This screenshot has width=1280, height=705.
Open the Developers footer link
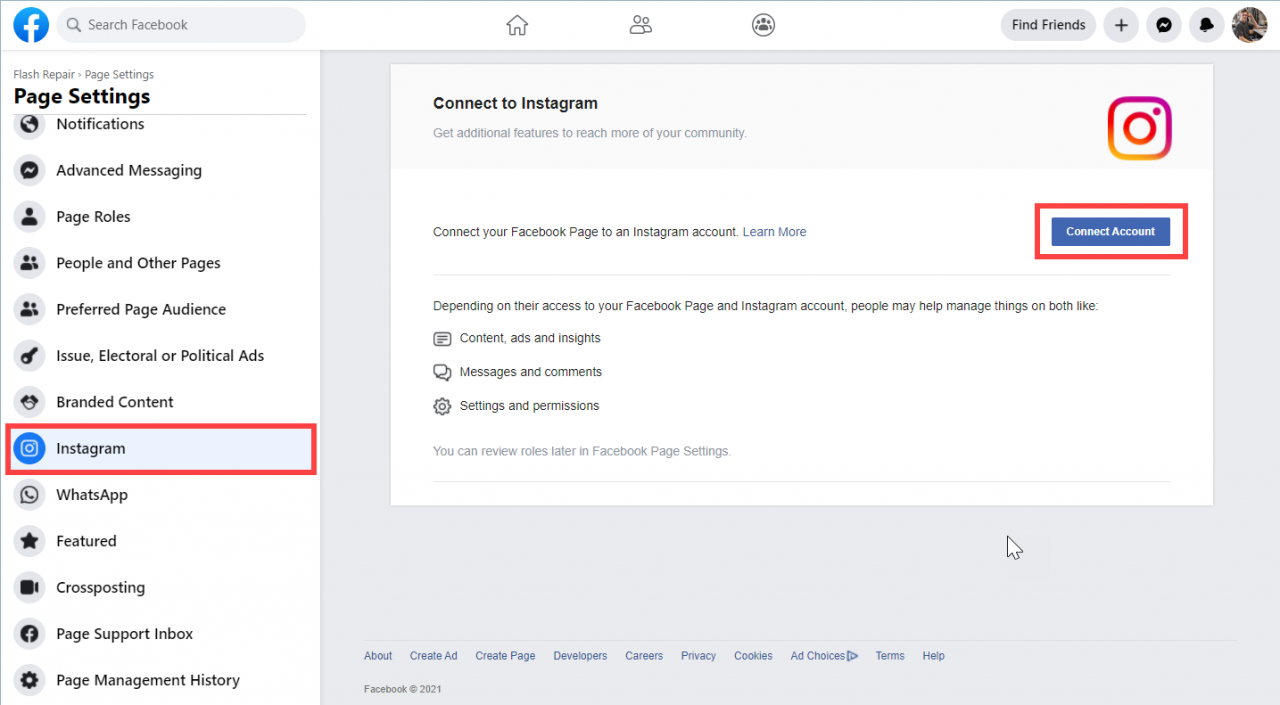click(x=580, y=656)
